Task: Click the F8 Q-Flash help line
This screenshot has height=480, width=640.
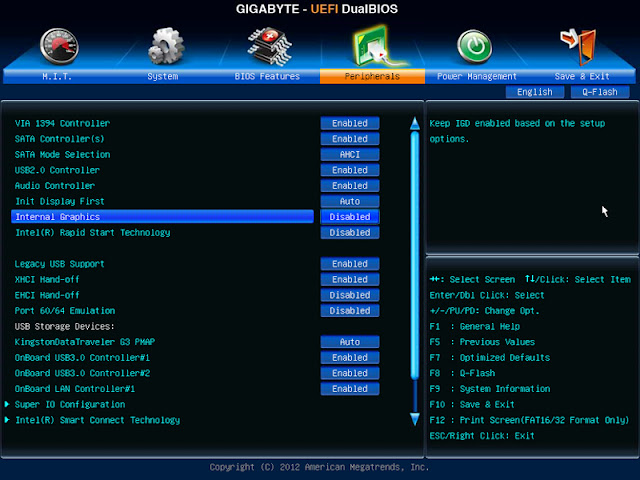Action: (462, 373)
